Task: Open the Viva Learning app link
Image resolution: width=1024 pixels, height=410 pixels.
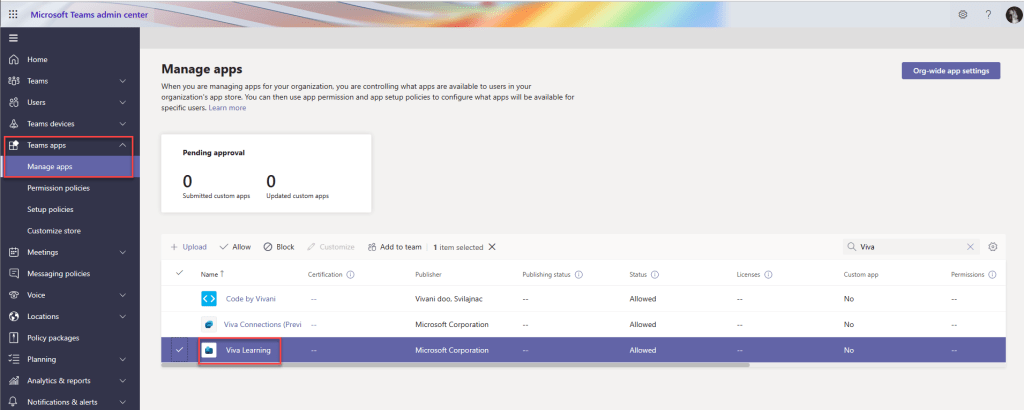Action: (248, 351)
